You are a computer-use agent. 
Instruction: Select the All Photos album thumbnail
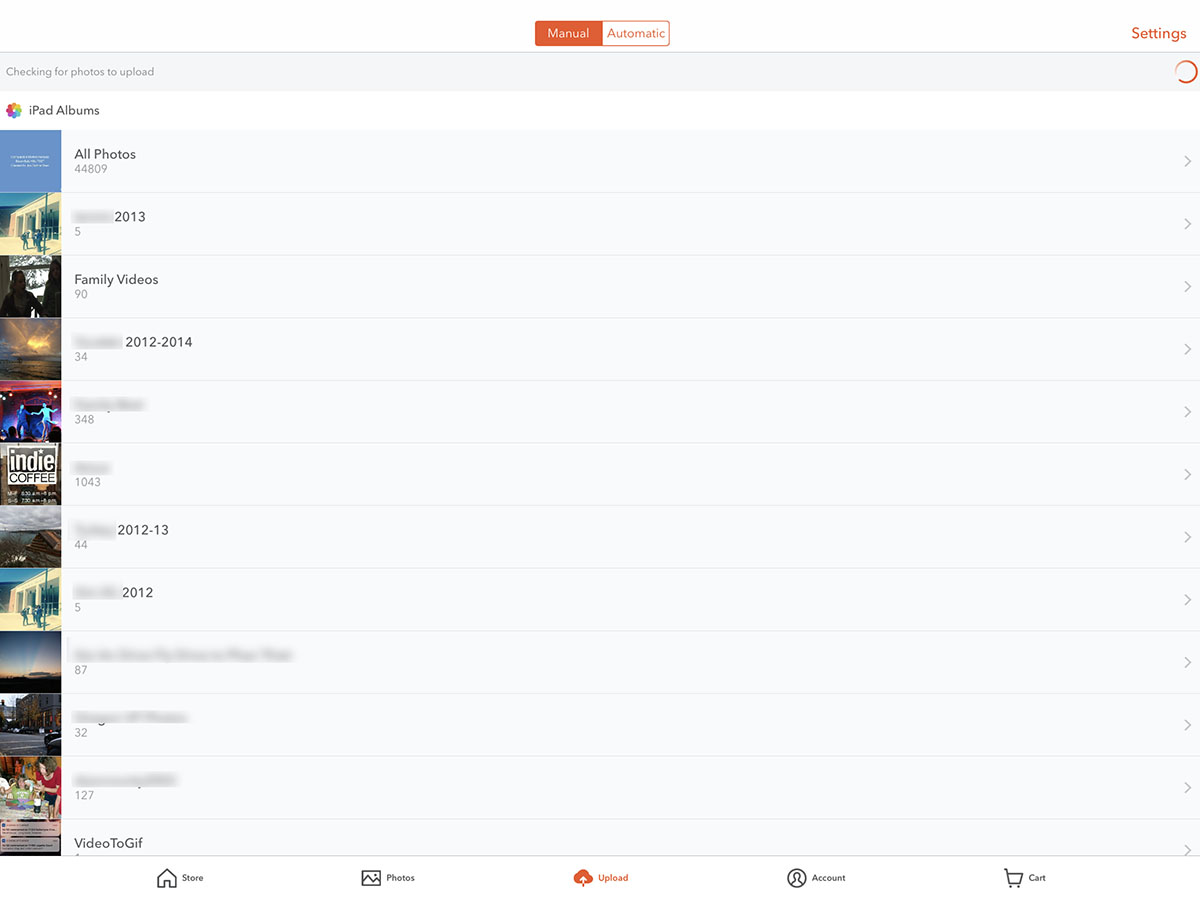30,161
